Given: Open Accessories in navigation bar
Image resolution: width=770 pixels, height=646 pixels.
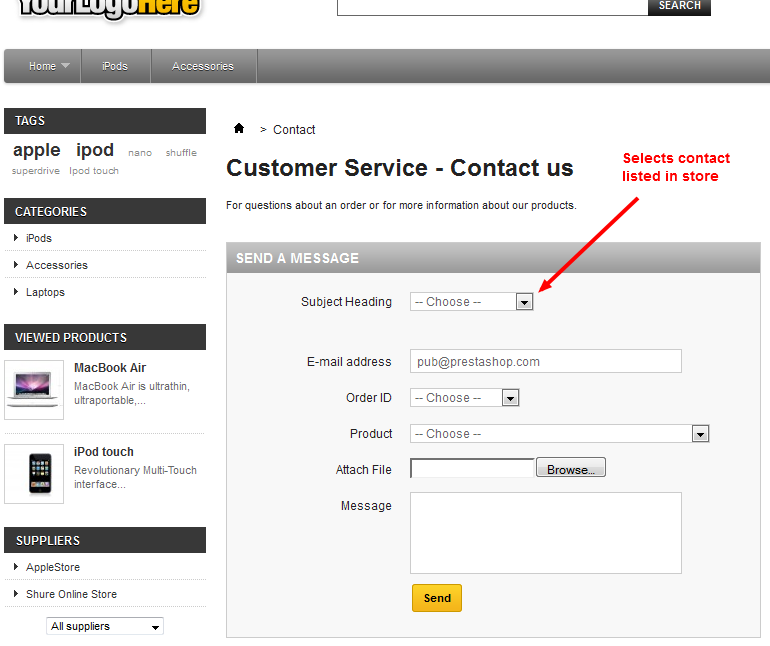Looking at the screenshot, I should 203,66.
